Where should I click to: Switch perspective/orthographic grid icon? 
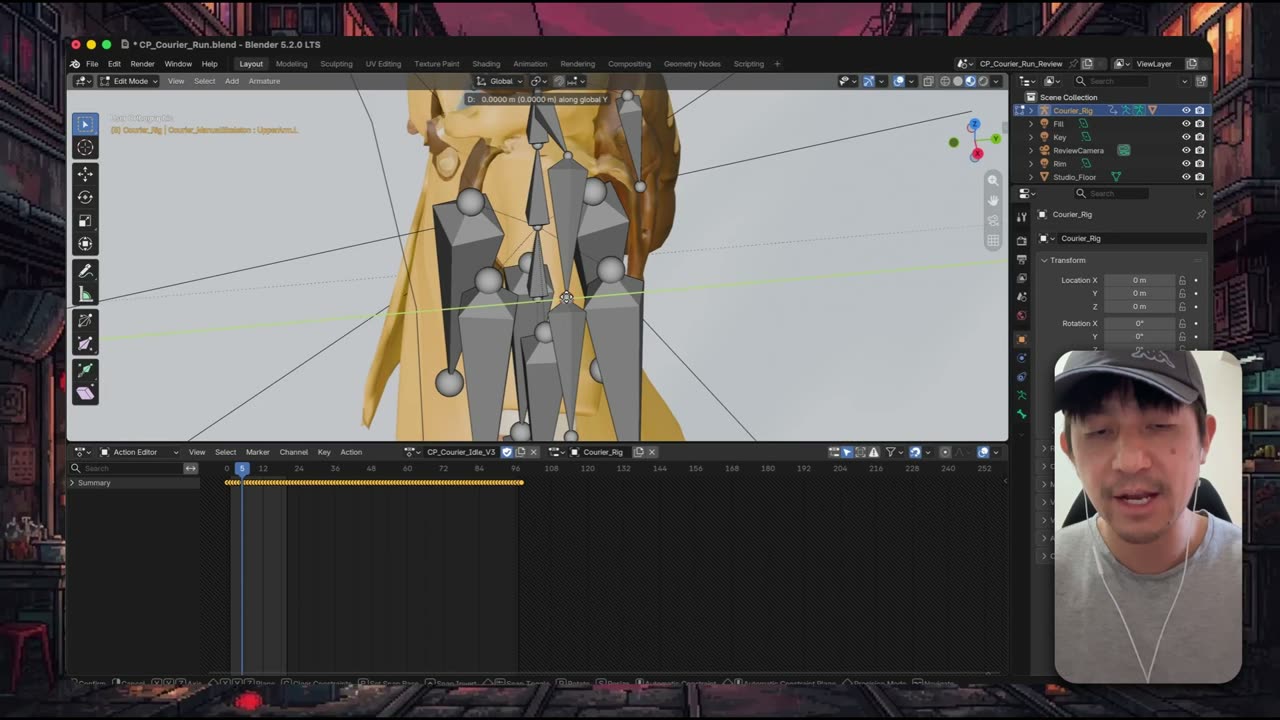[992, 241]
